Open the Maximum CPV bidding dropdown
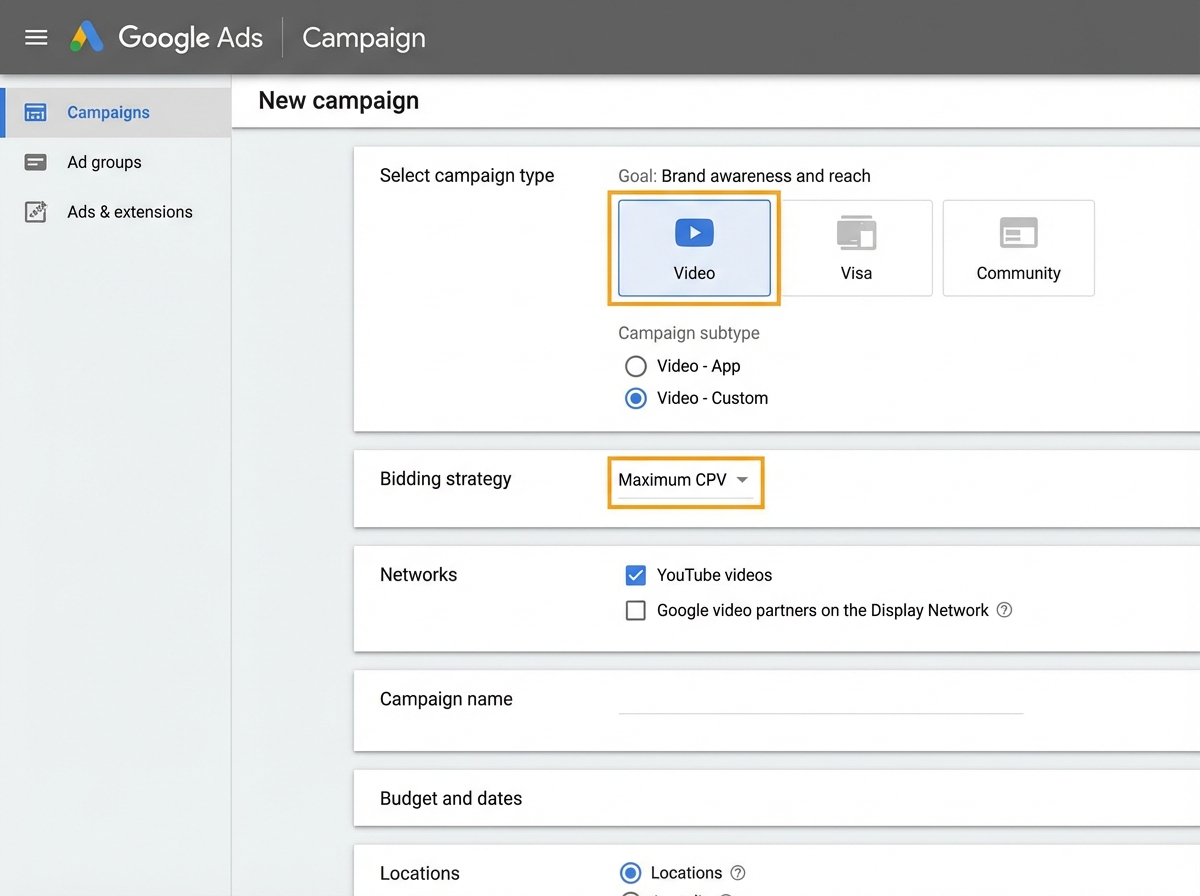 pyautogui.click(x=685, y=480)
